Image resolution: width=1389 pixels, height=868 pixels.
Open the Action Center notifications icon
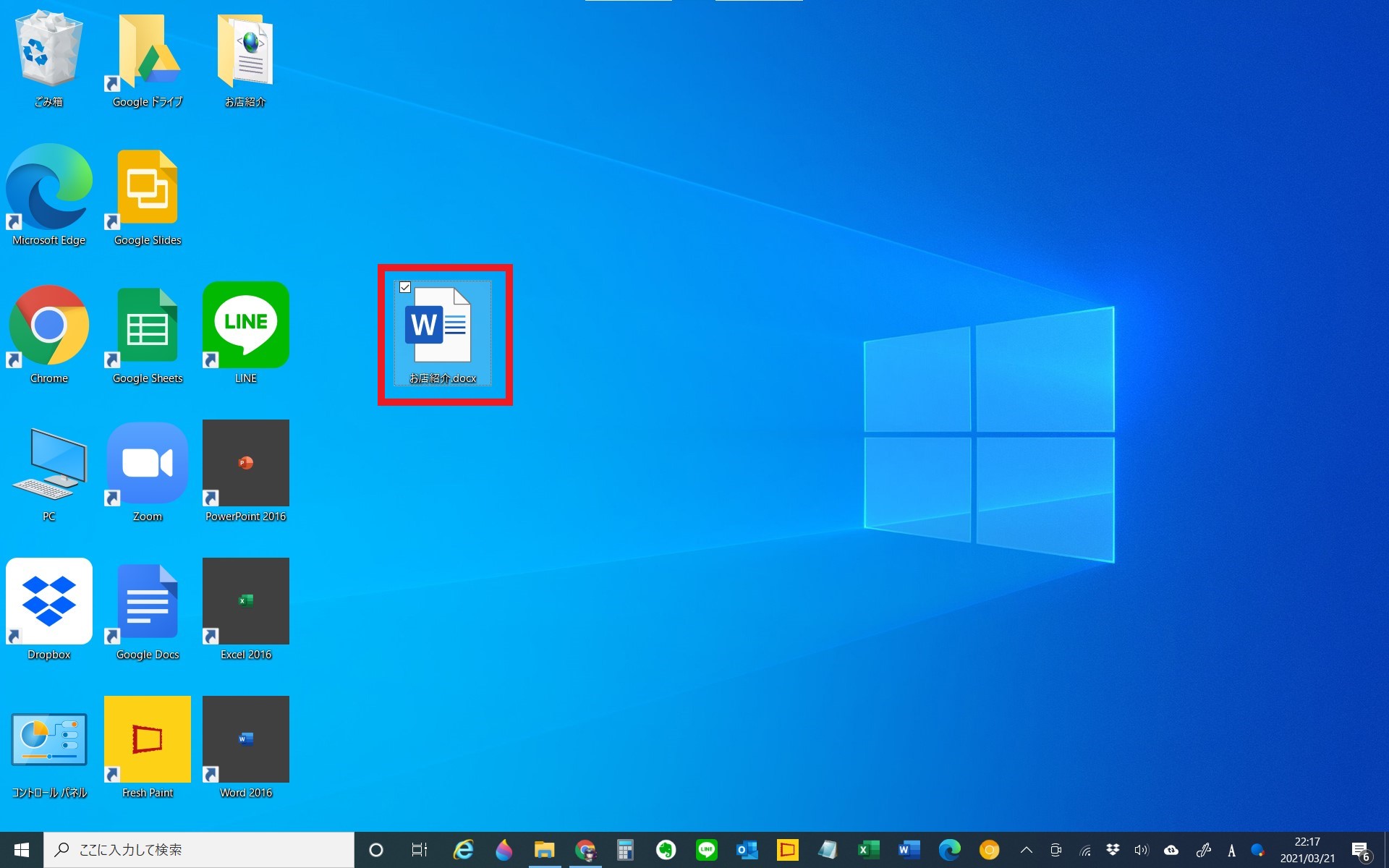click(1362, 850)
